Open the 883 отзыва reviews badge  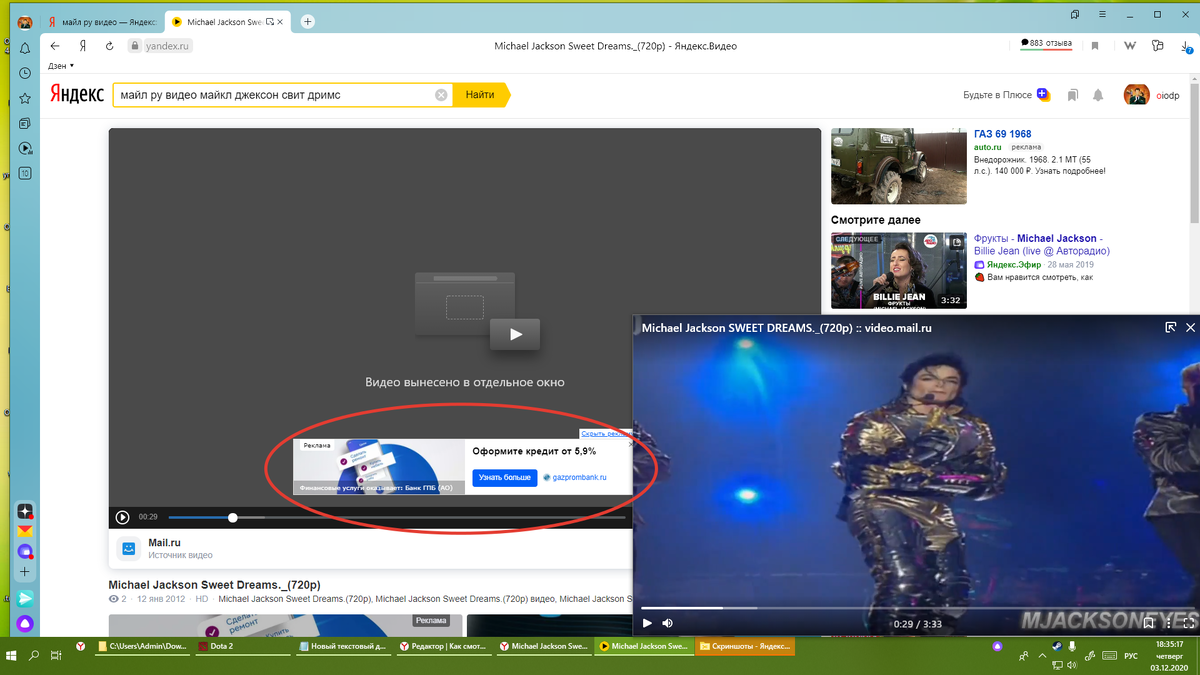click(x=1046, y=44)
